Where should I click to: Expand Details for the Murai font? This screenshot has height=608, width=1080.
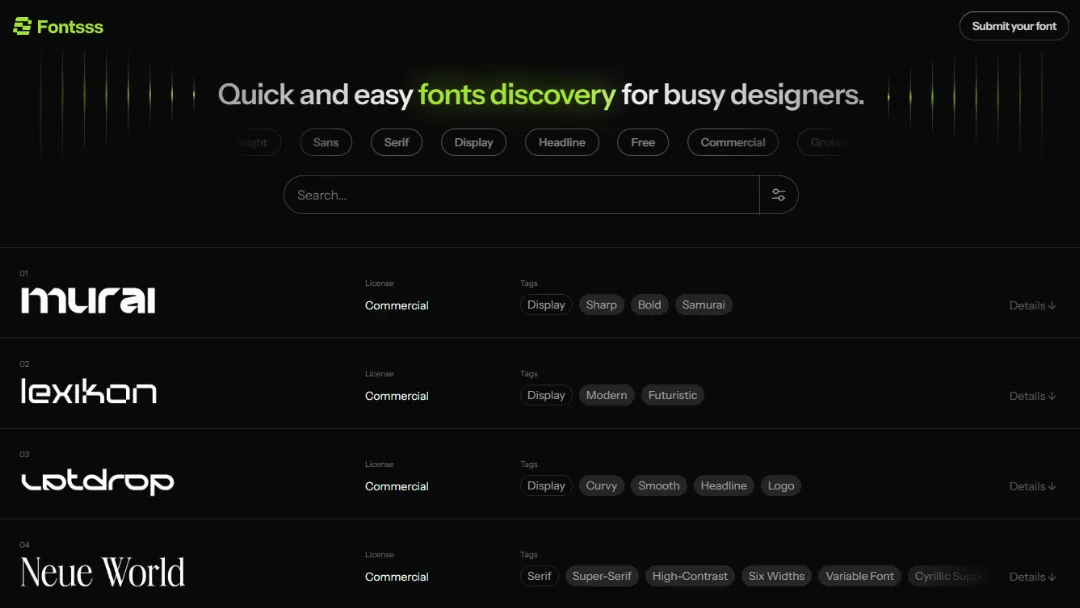click(x=1032, y=305)
